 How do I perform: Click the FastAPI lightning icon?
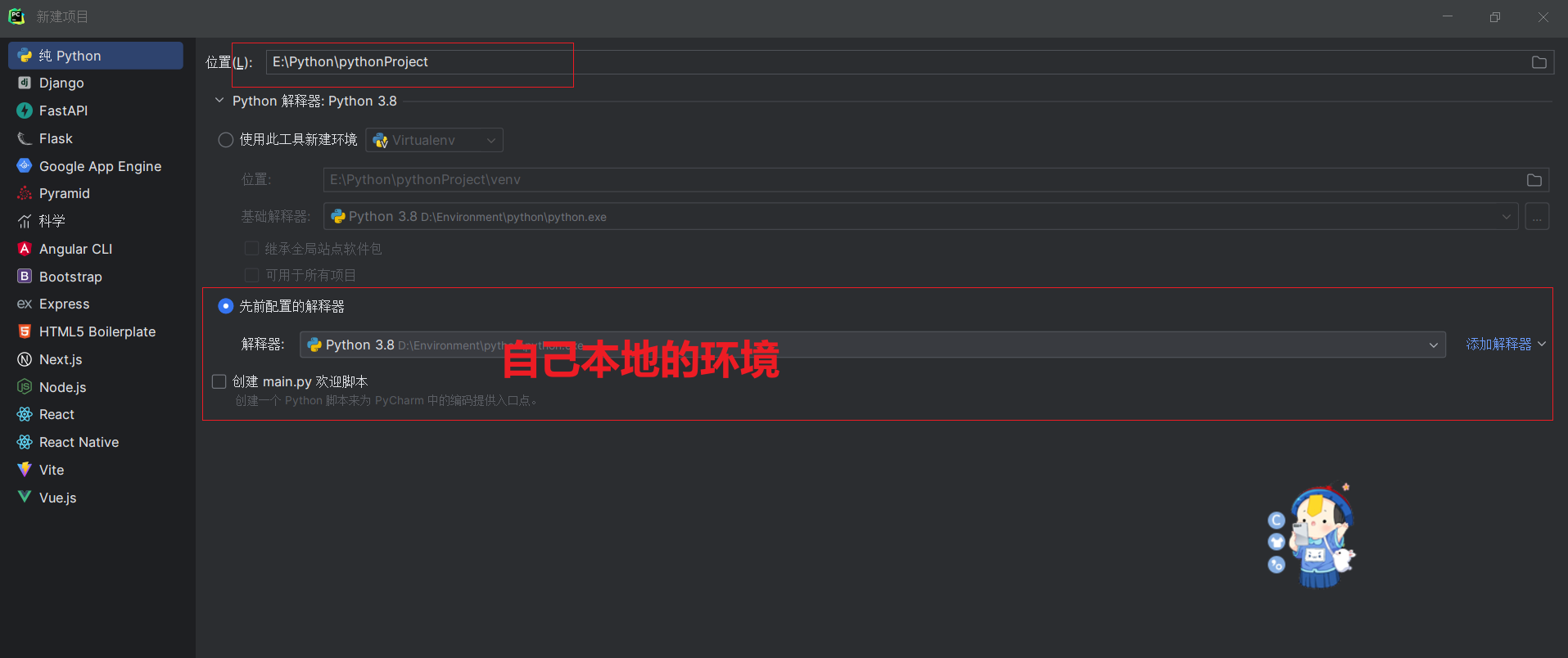(x=25, y=110)
